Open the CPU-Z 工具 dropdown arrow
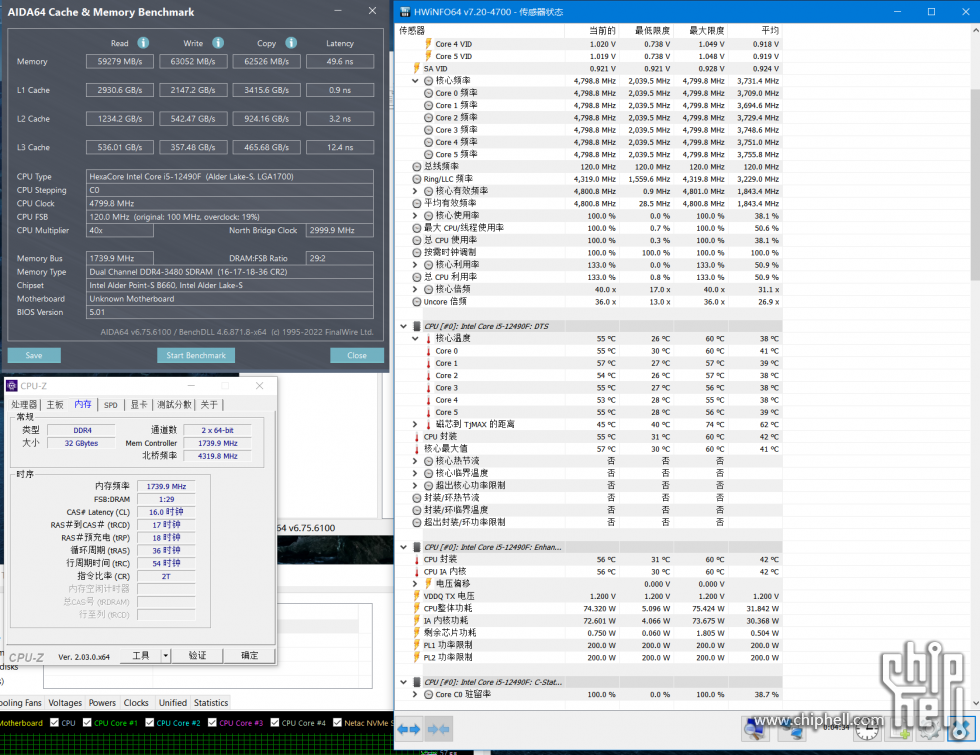The width and height of the screenshot is (980, 755). 166,655
